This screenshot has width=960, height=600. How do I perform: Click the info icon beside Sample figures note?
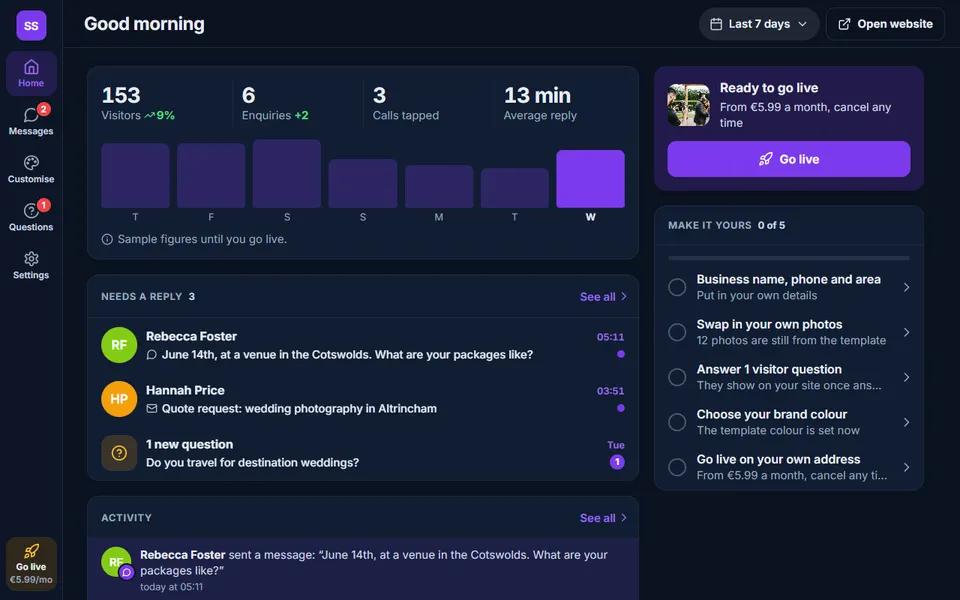point(107,239)
